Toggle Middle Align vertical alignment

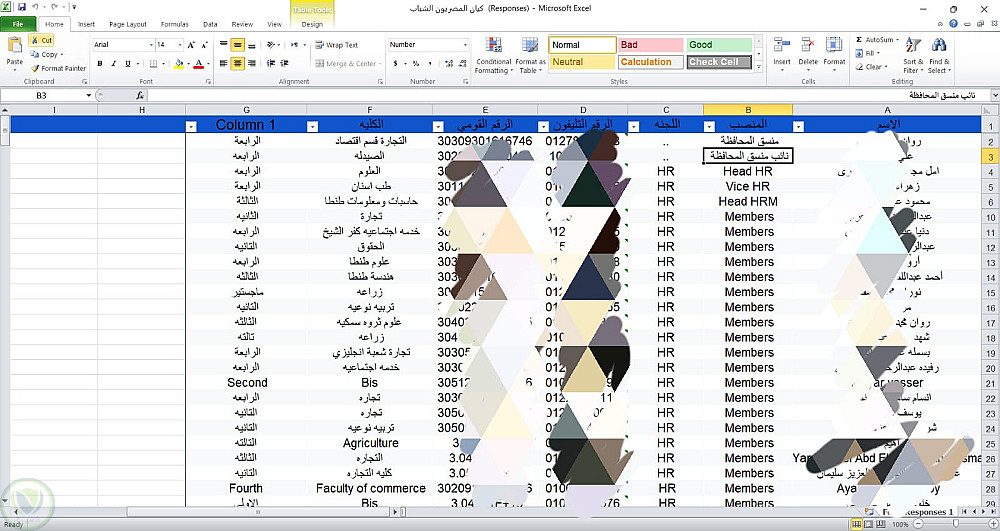pos(237,45)
